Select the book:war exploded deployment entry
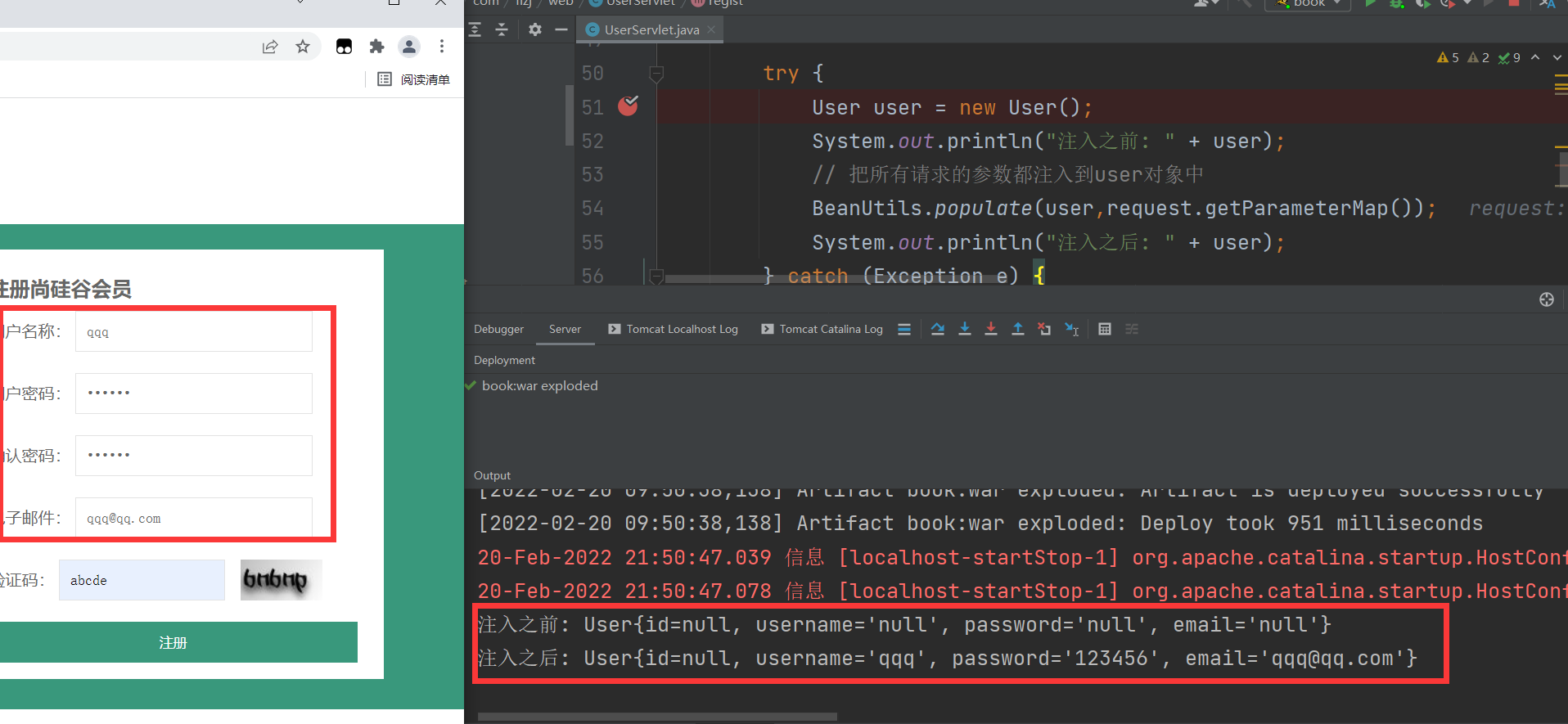 (532, 385)
